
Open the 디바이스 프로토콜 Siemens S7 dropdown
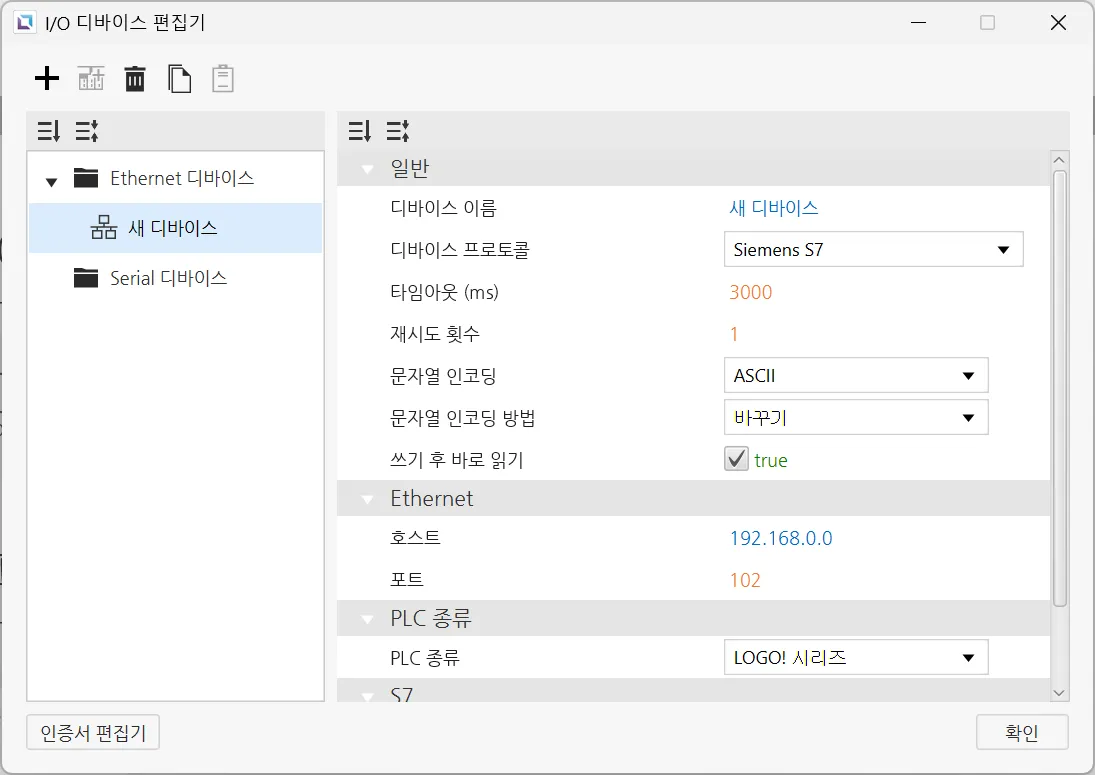pos(872,250)
